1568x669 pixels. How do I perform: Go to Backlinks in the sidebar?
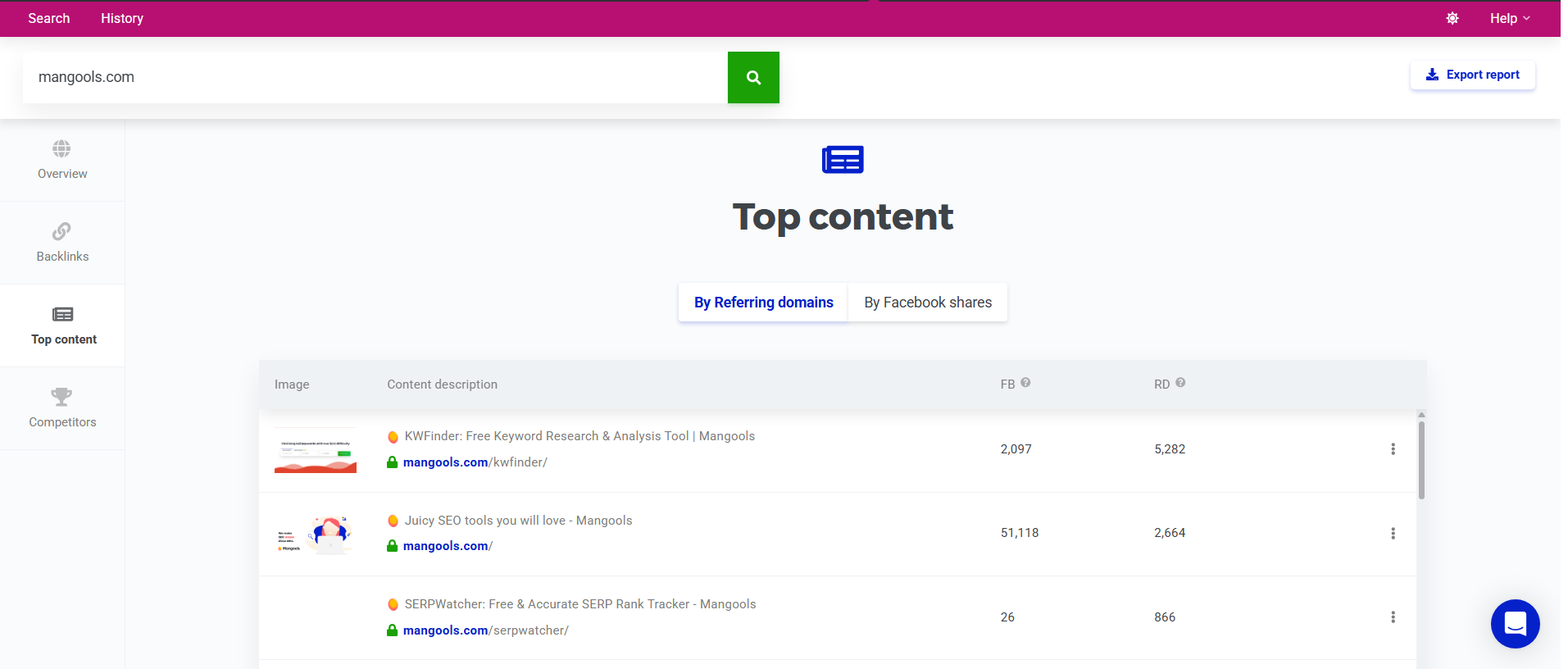62,243
